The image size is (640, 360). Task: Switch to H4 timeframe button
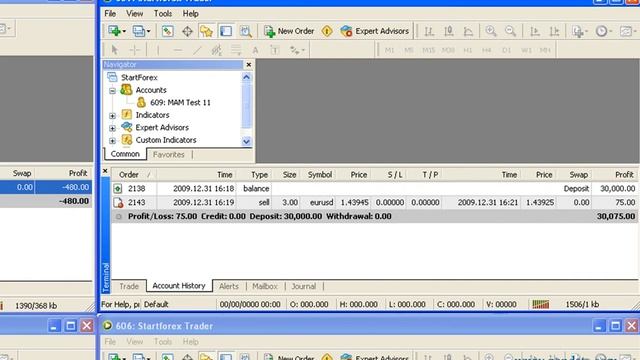tap(487, 50)
